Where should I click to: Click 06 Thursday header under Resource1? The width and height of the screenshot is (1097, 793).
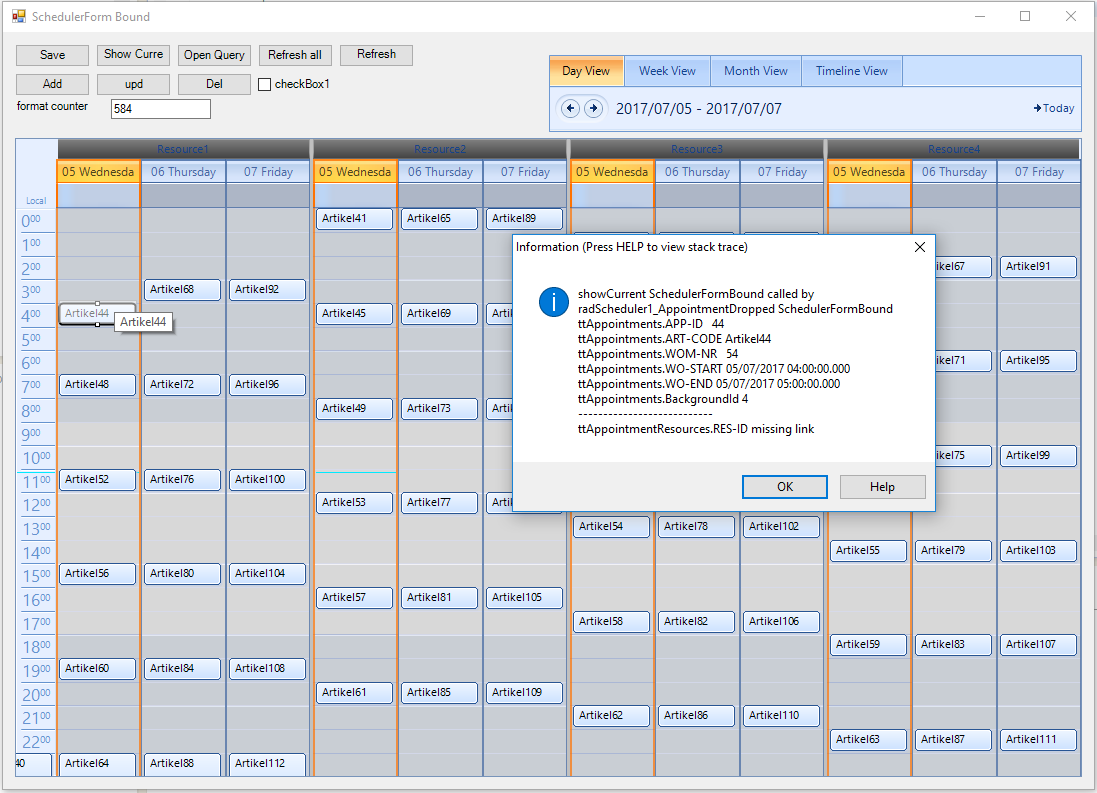183,172
